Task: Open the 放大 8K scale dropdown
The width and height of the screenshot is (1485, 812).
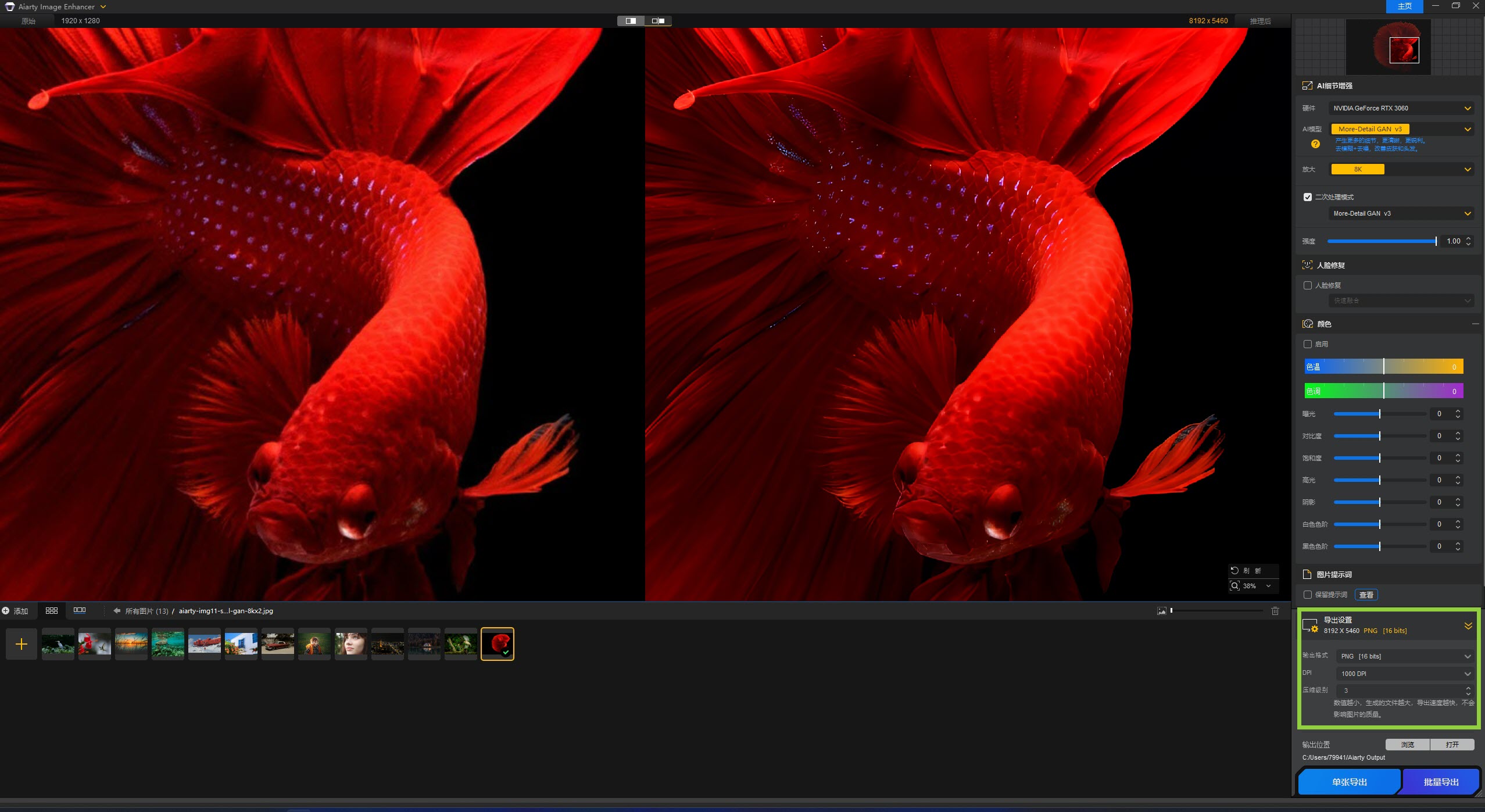Action: pos(1401,169)
